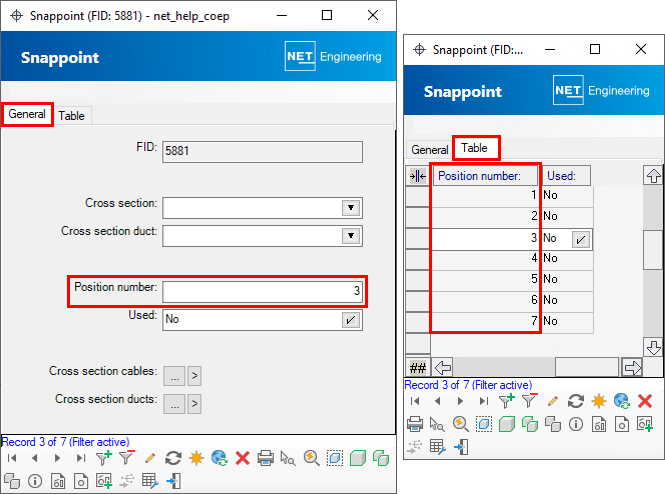The width and height of the screenshot is (665, 494).
Task: Switch to Table tab in left Snappoint window
Action: (x=71, y=115)
